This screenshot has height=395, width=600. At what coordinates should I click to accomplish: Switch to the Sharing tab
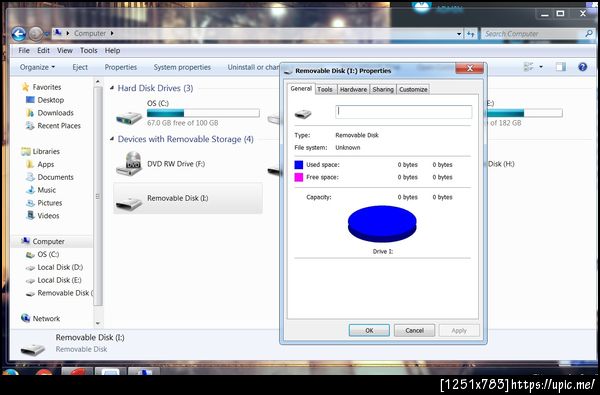[x=383, y=89]
